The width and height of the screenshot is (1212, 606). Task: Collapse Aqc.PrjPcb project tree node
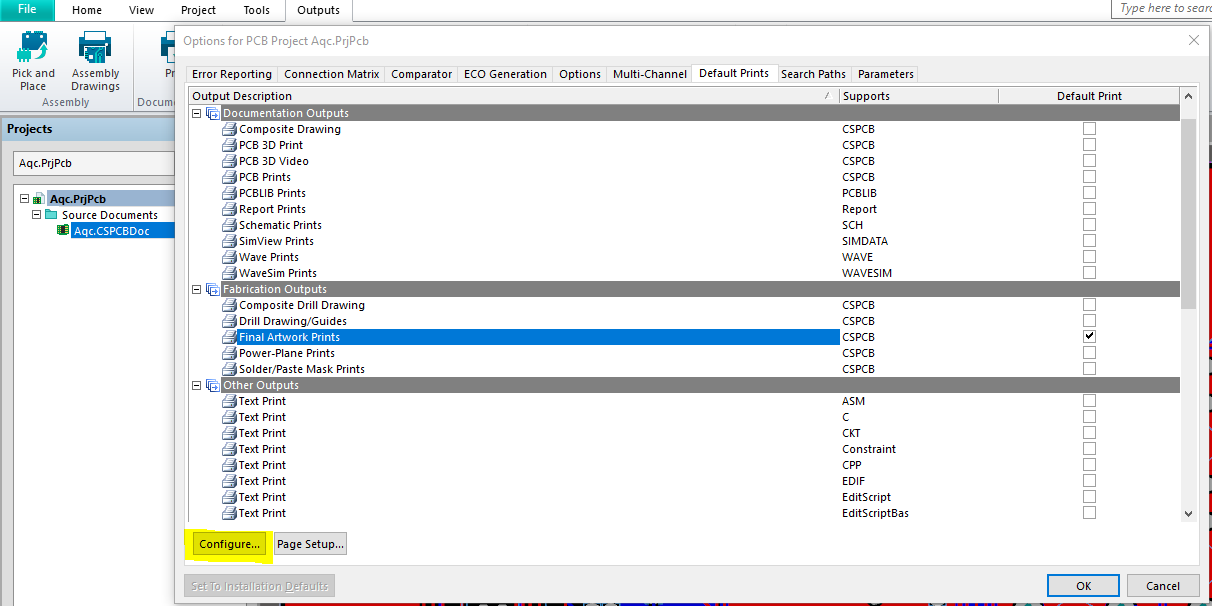click(x=24, y=198)
